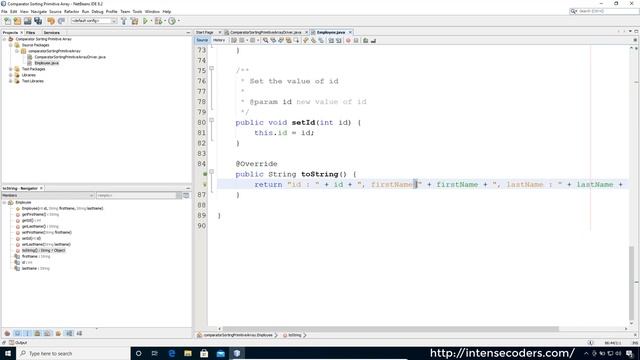Click the Redo toolbar icon
The image size is (640, 360).
coord(61,21)
